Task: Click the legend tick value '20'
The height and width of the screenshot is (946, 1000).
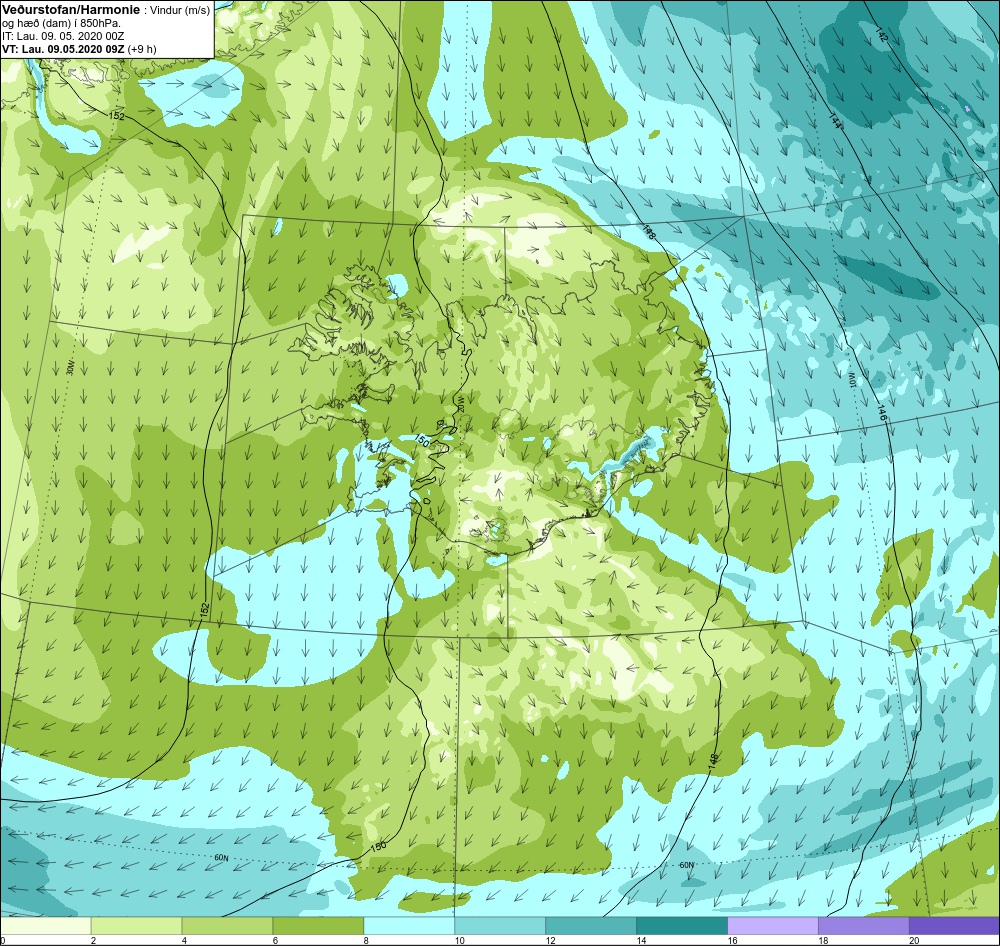Action: tap(914, 940)
